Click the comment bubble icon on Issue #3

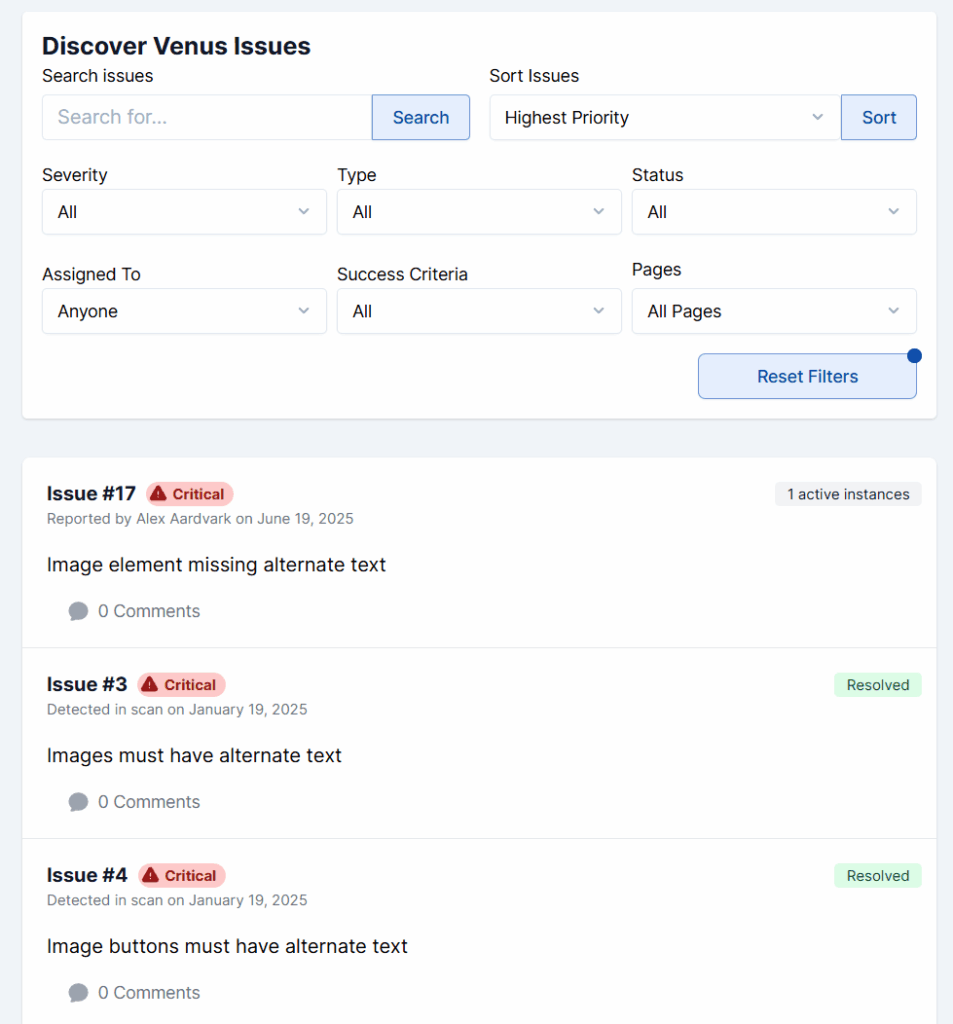[78, 802]
